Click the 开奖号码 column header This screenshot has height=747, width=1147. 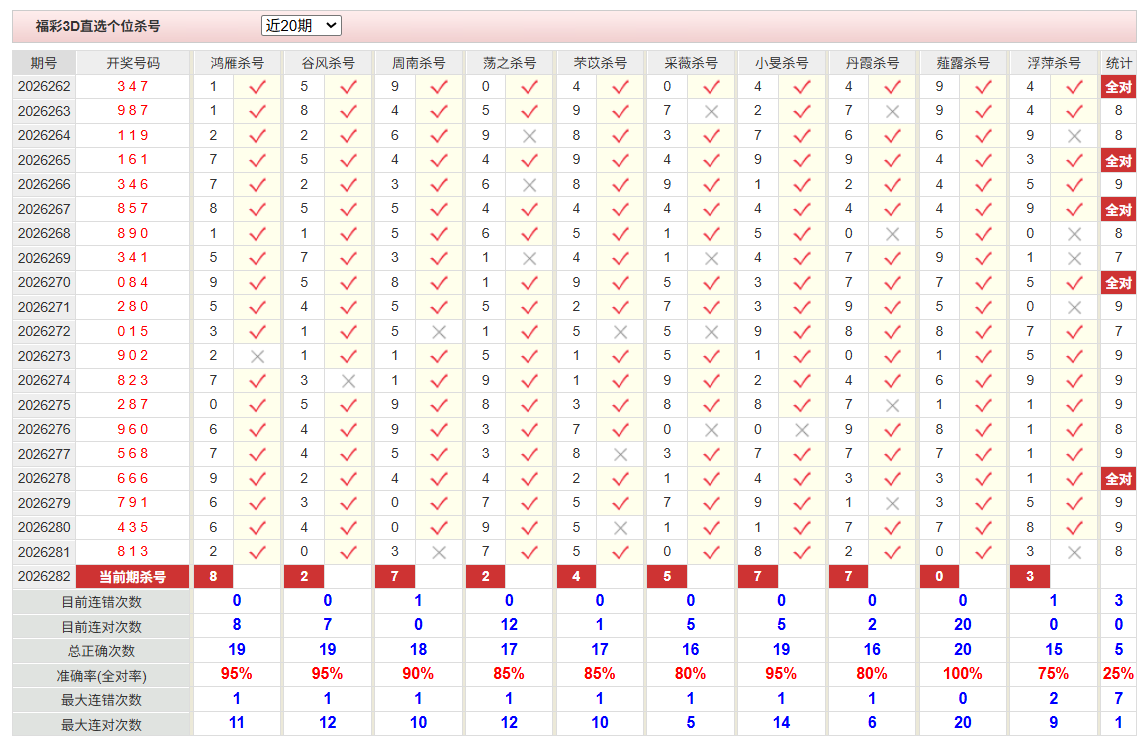132,63
